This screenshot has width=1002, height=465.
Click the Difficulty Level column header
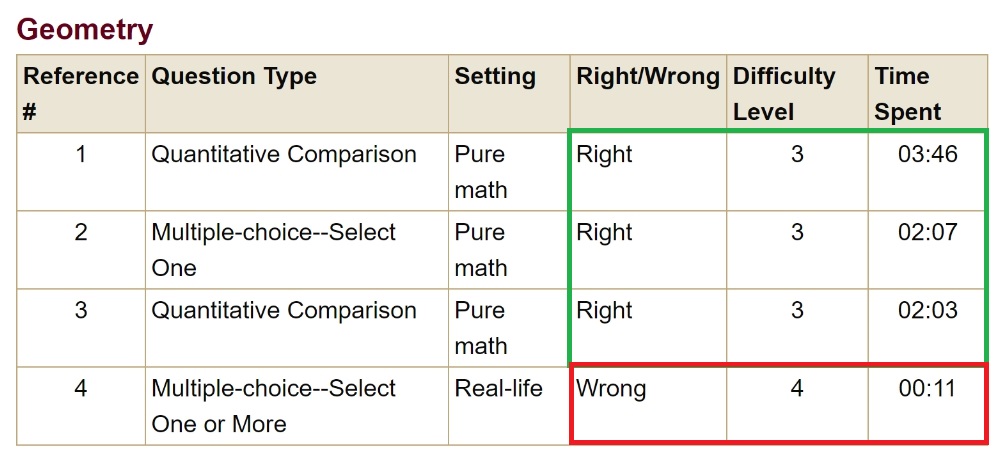[784, 94]
